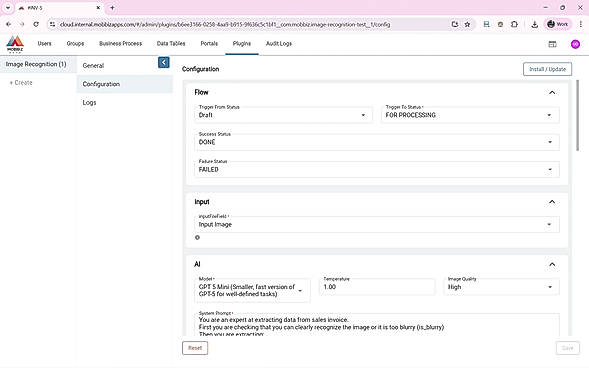Go back with the browser back arrow
Viewport: 589px width, 368px height.
(9, 24)
